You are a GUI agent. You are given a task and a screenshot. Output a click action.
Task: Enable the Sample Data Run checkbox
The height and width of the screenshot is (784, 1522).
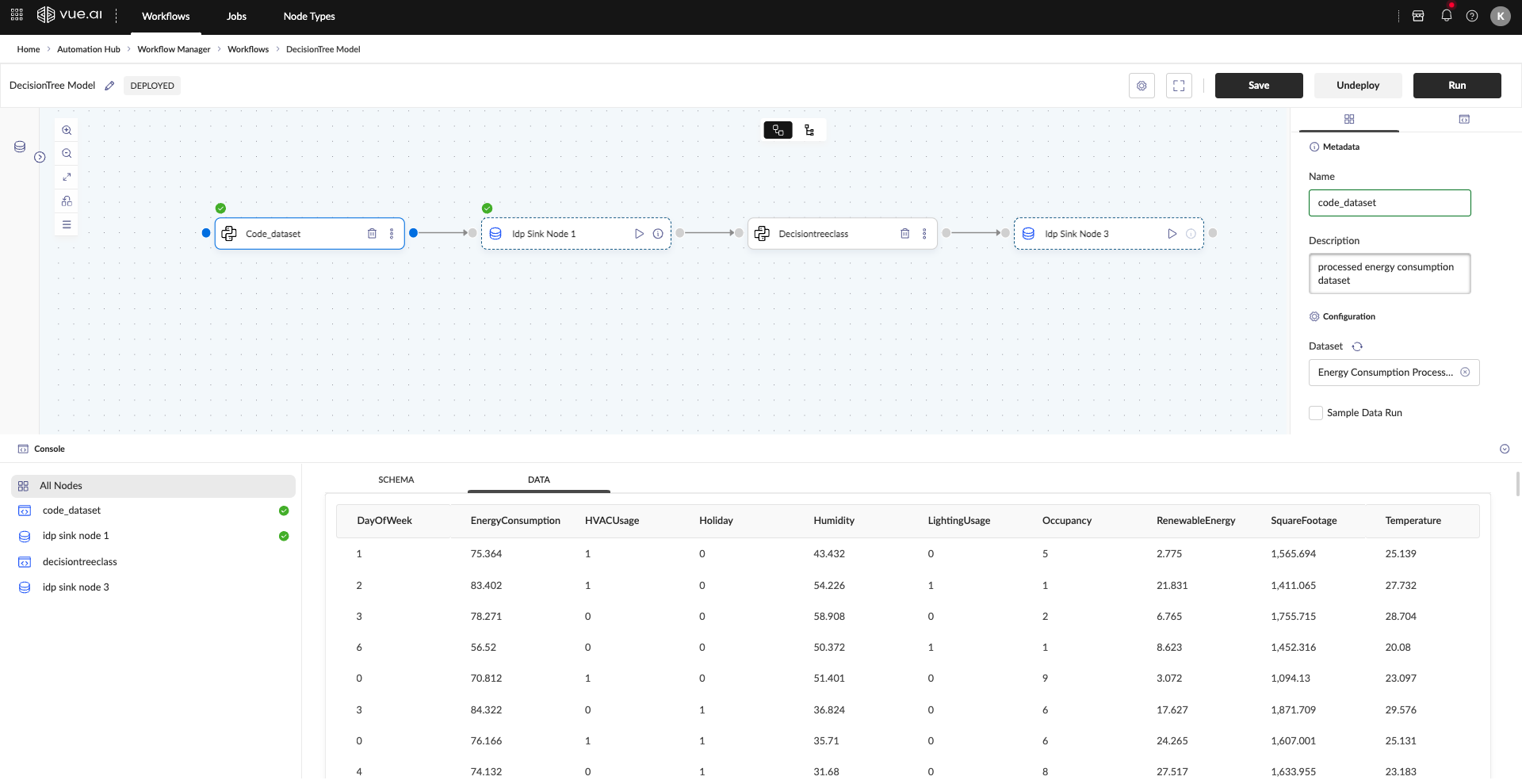(x=1316, y=413)
